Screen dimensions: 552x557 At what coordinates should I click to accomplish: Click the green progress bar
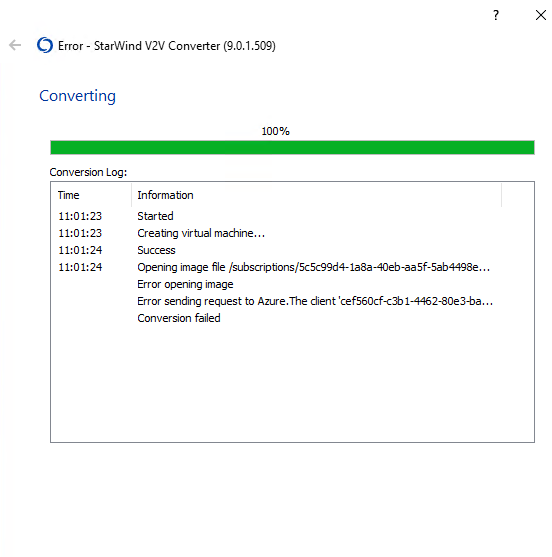pos(292,147)
